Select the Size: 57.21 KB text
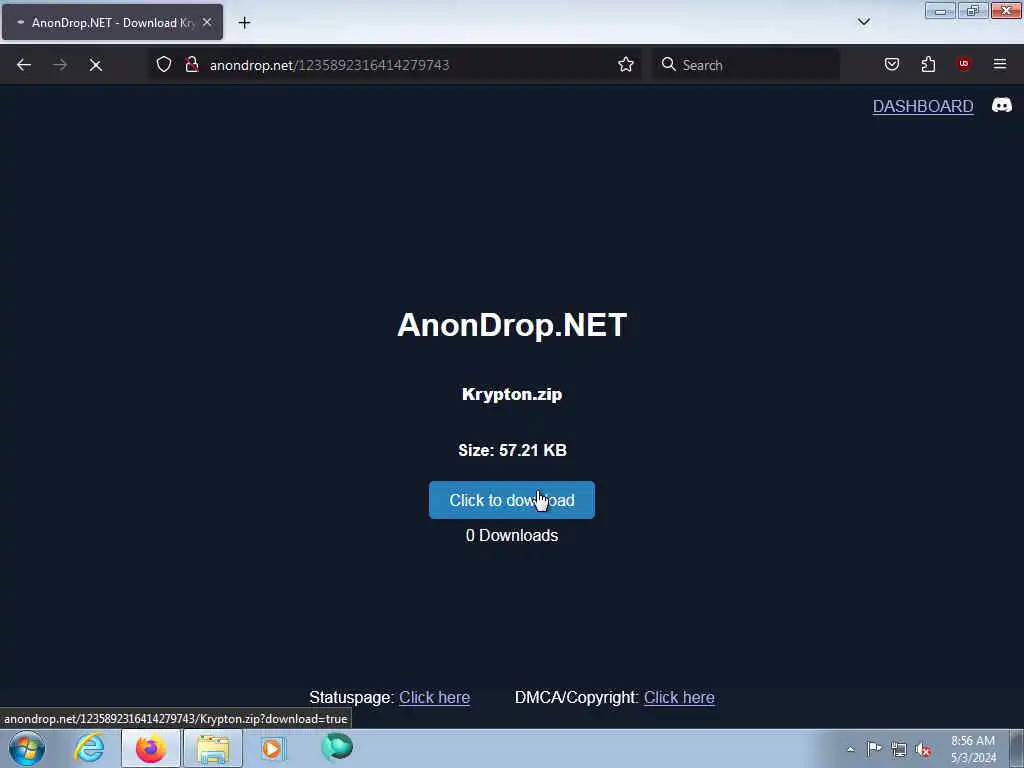The image size is (1024, 768). (x=512, y=451)
